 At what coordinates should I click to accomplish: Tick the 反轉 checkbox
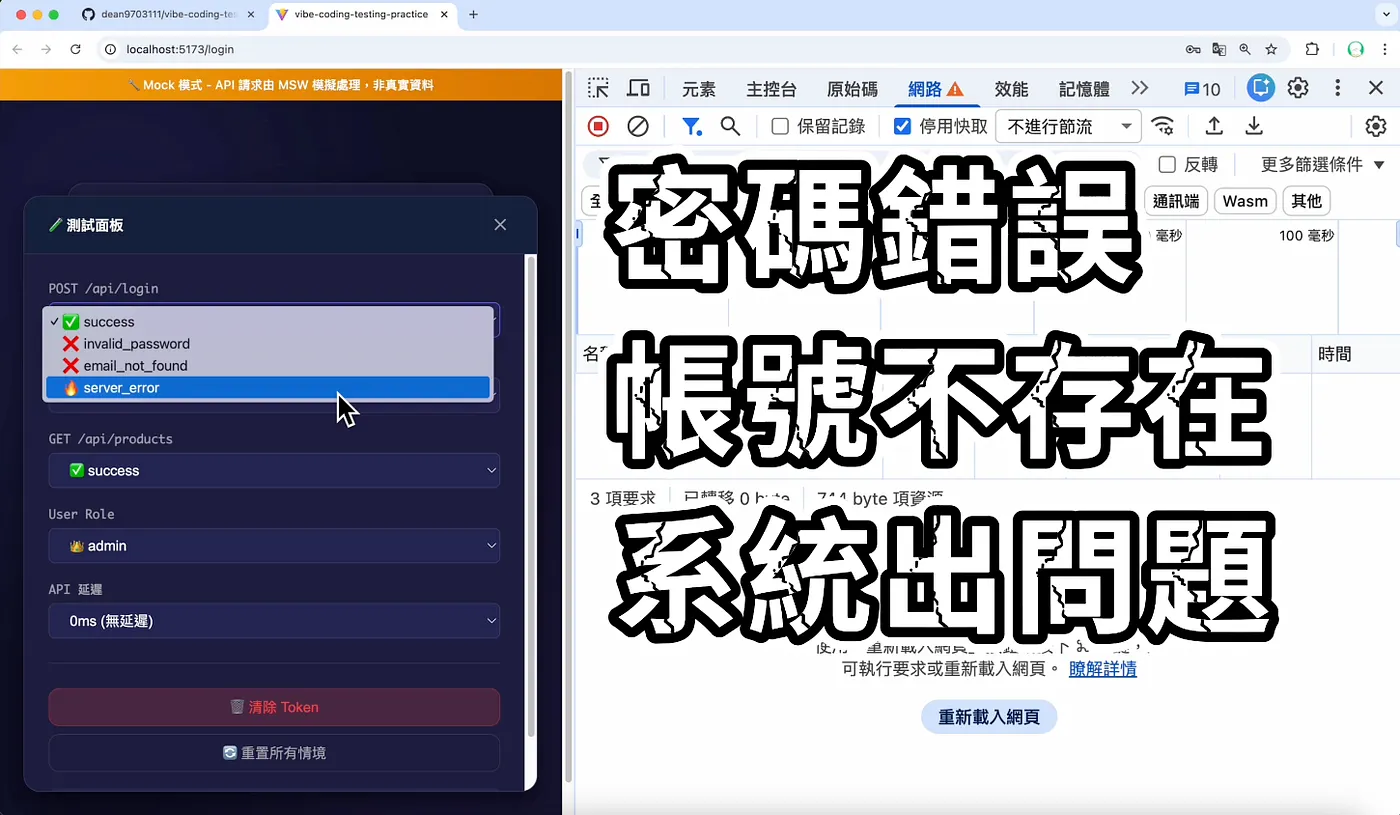pyautogui.click(x=1166, y=165)
